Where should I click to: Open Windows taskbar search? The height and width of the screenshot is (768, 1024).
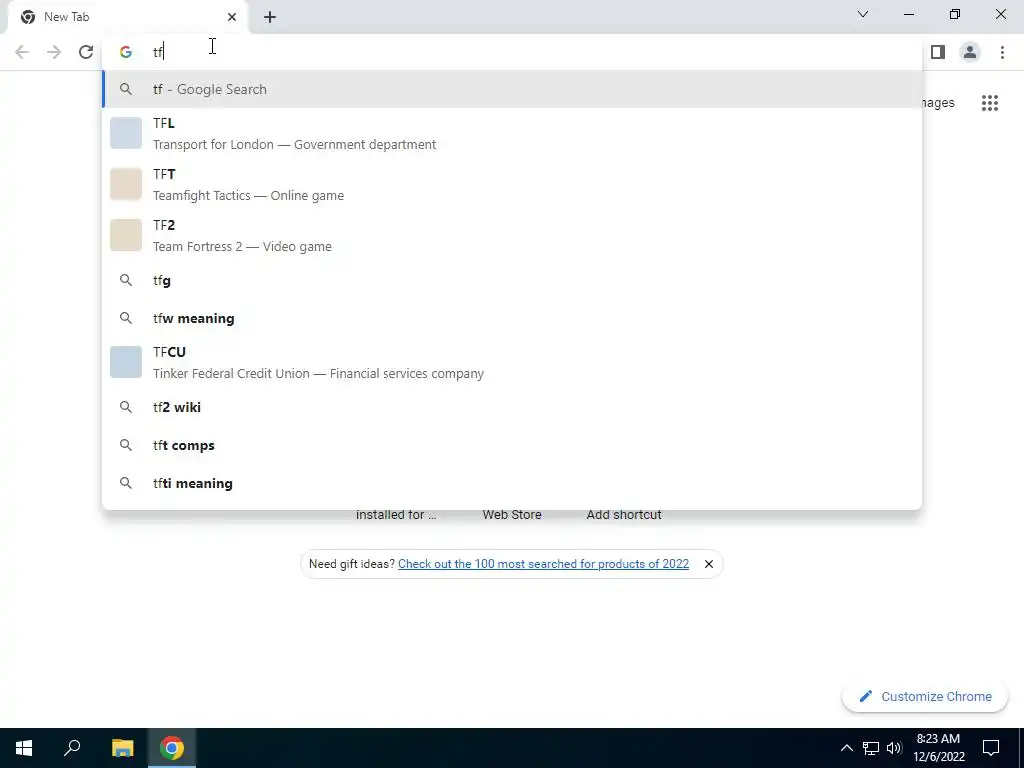[72, 748]
